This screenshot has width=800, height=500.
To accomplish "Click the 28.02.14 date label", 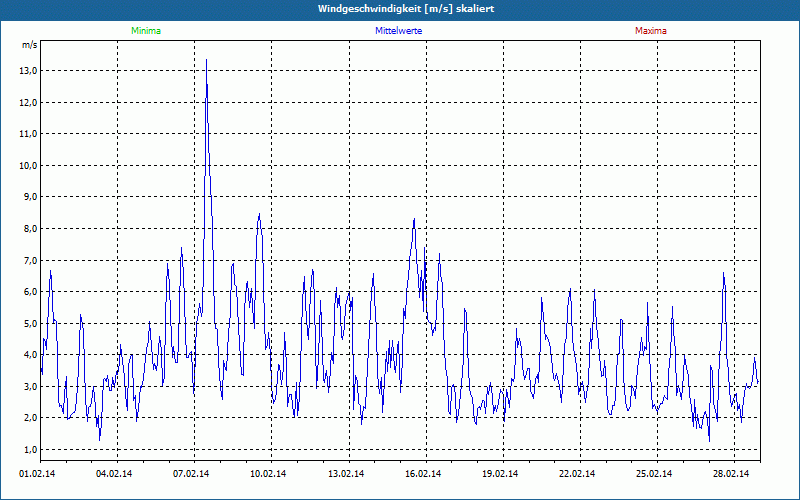I will pyautogui.click(x=731, y=474).
